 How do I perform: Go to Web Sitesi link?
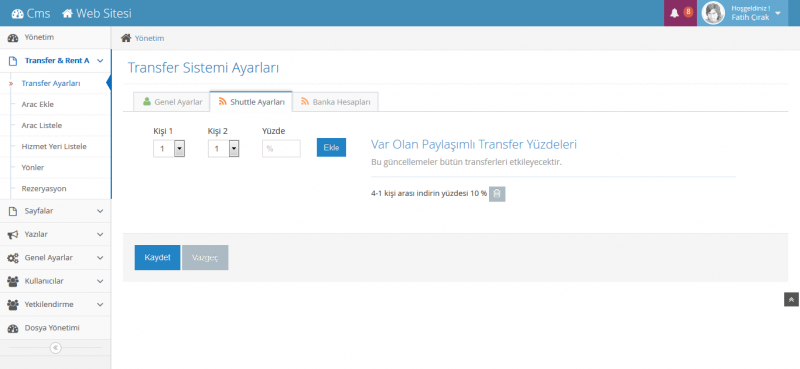pyautogui.click(x=96, y=13)
